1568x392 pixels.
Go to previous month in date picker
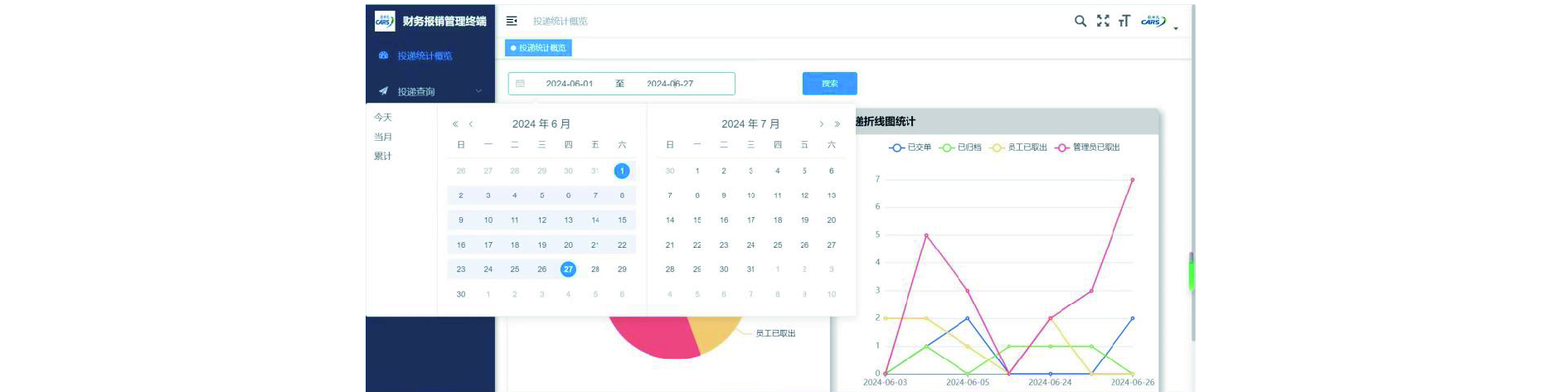coord(471,124)
